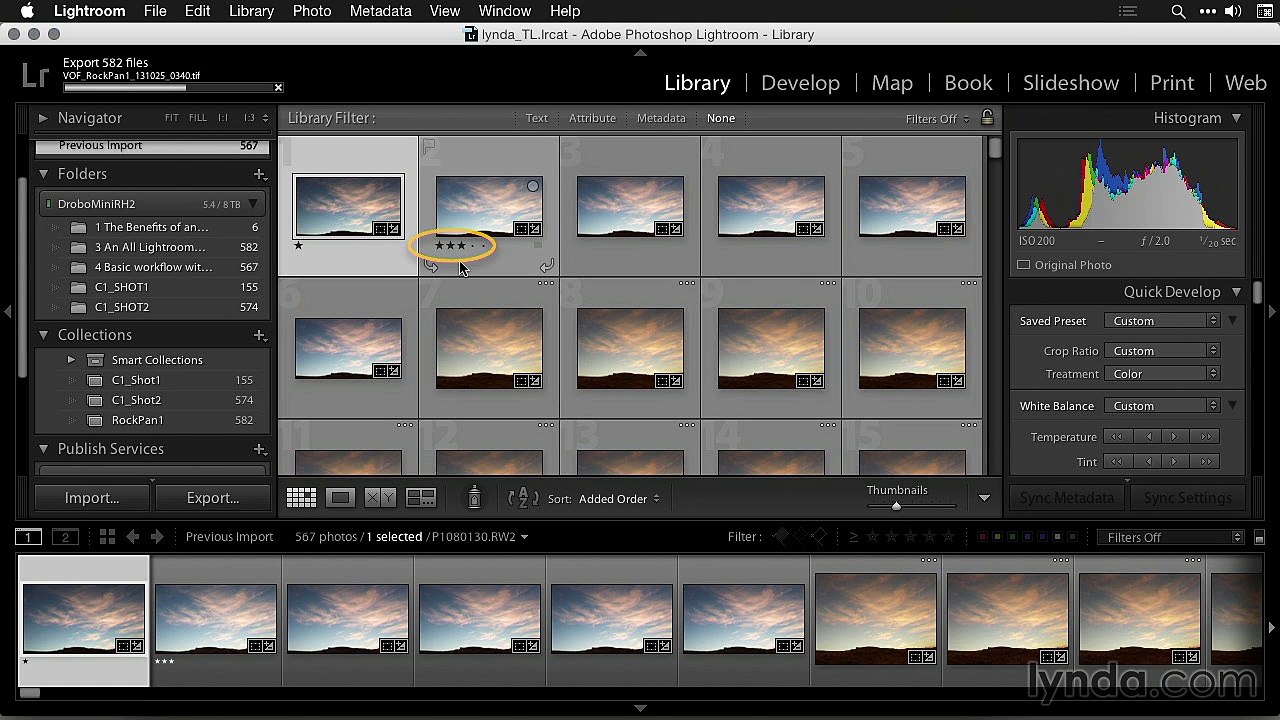The image size is (1280, 720).
Task: Decrease Temperature by large step
Action: (1116, 437)
